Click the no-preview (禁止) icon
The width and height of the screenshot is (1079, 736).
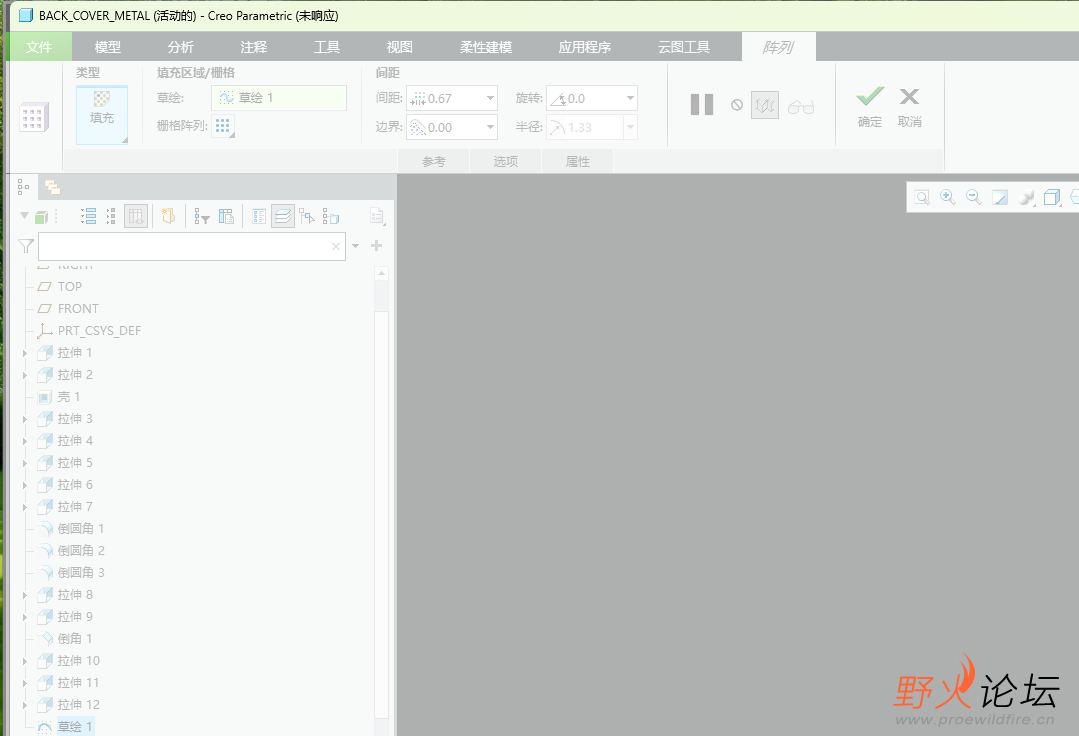pos(737,105)
